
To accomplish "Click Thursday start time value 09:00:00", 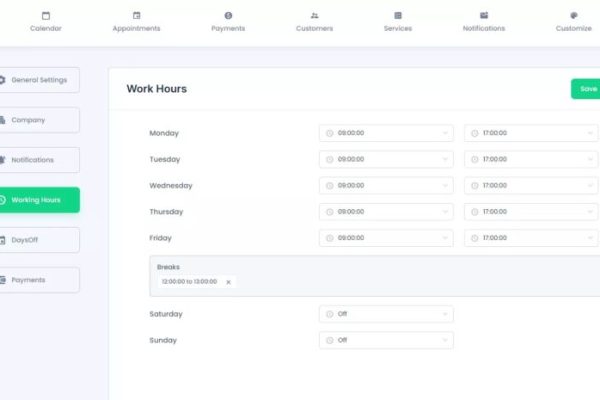I will pos(351,212).
